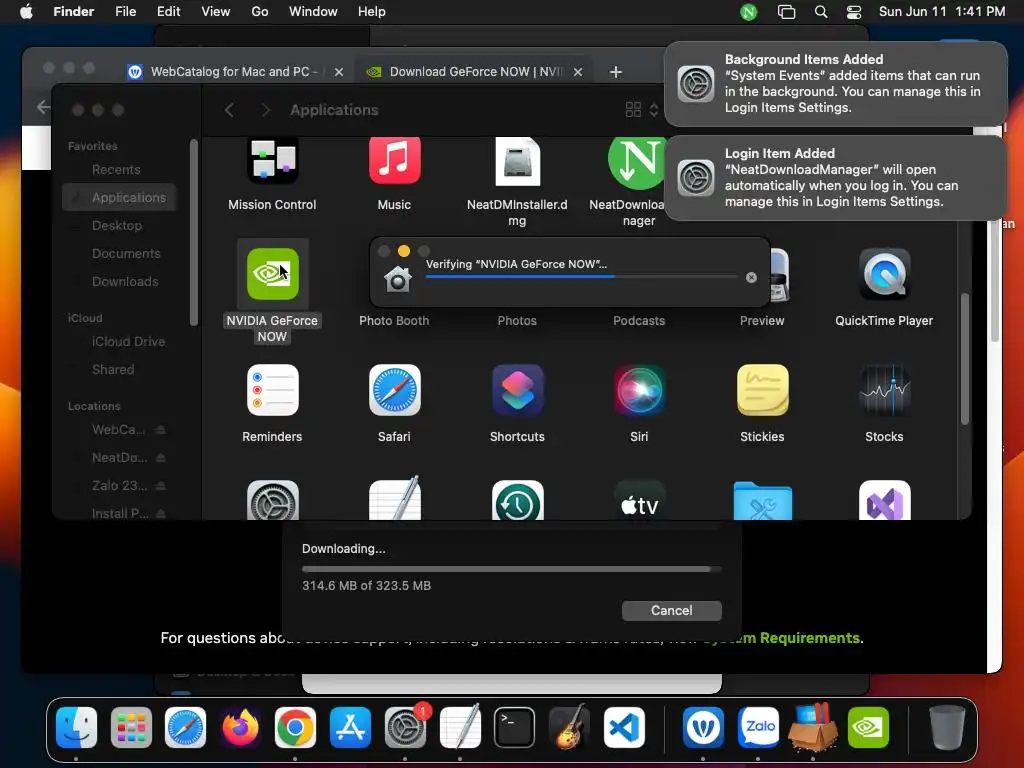
Task: Select the NVIDIA GeForce NOW app icon
Action: [272, 274]
